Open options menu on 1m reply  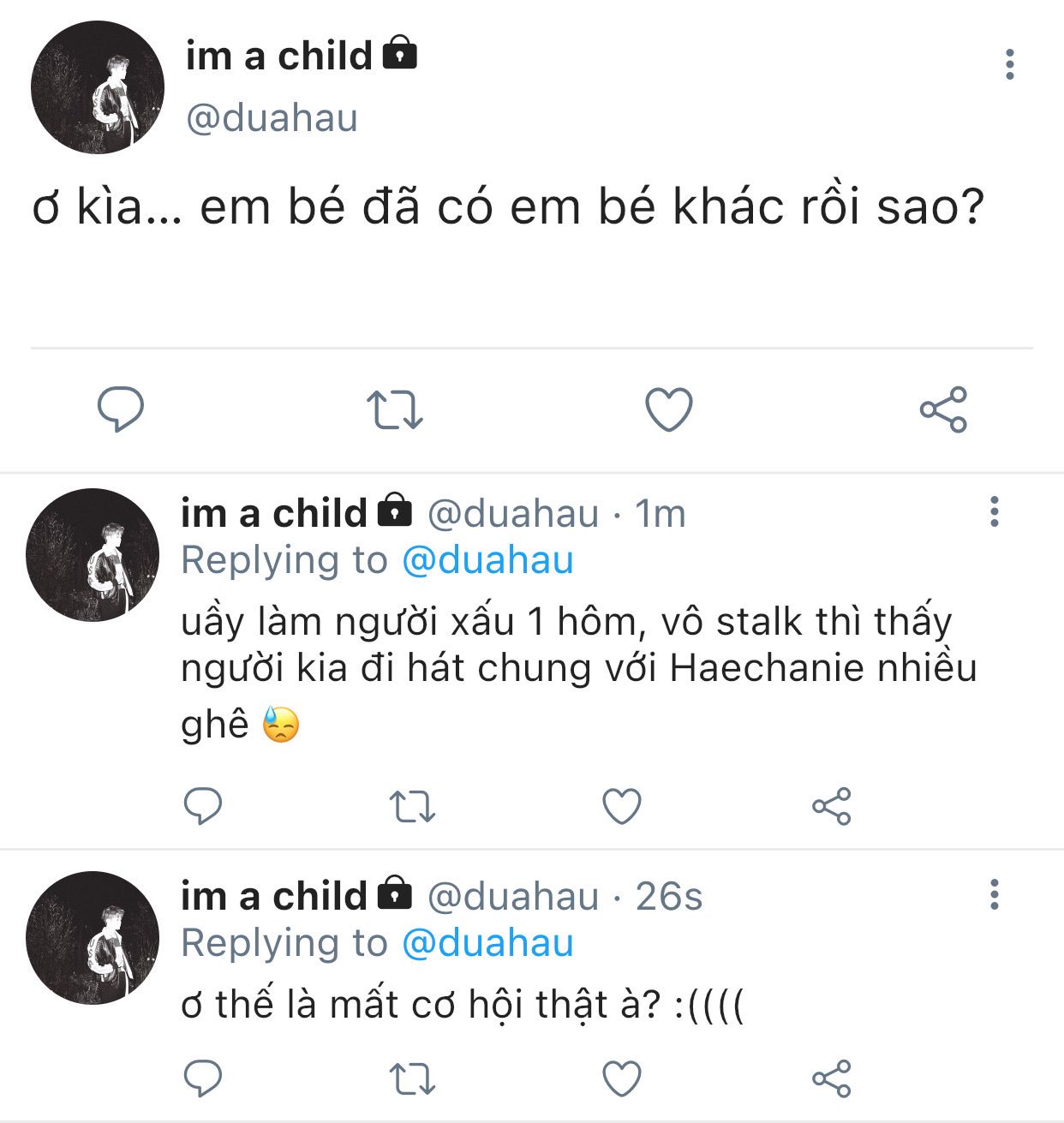[x=994, y=511]
